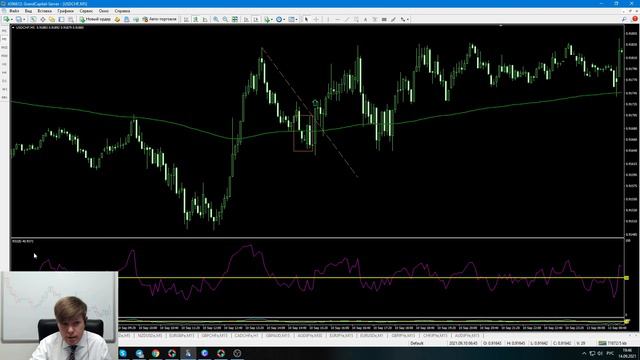
Task: Open the indicators list toolbar icon
Action: click(267, 19)
